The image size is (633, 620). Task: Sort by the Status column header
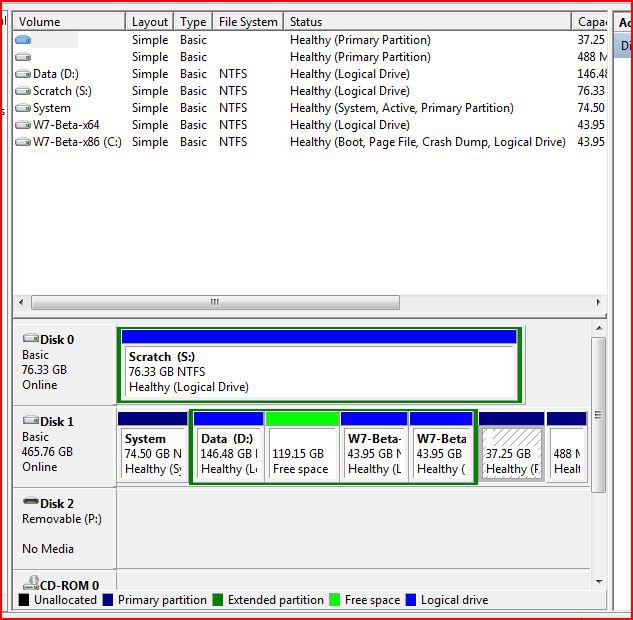[x=428, y=21]
